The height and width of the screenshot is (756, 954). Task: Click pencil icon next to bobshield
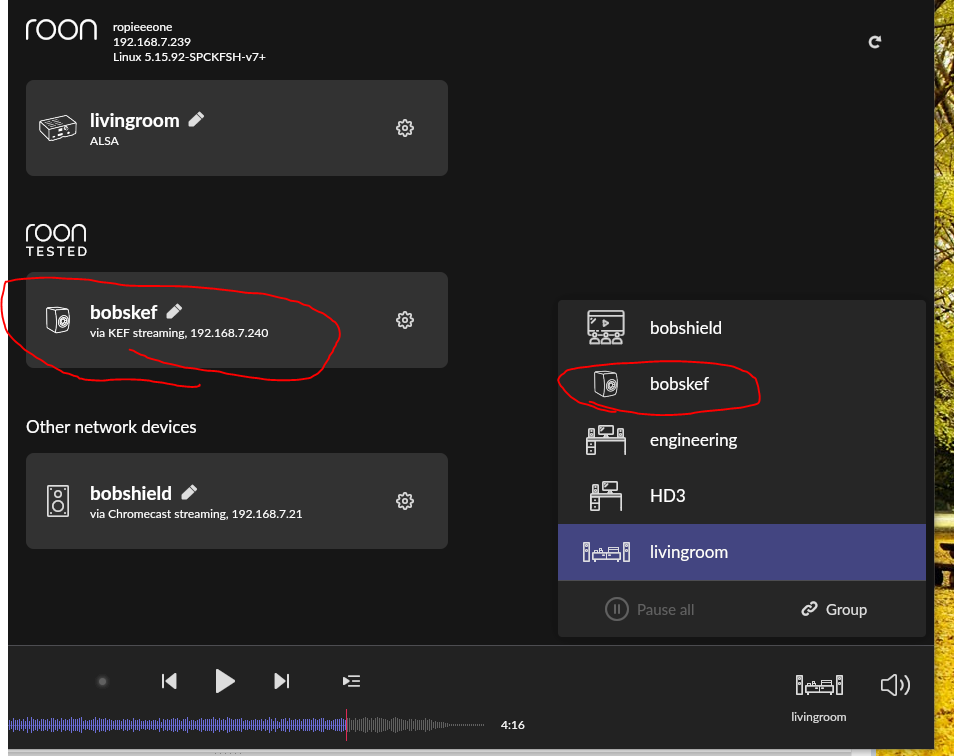coord(190,492)
